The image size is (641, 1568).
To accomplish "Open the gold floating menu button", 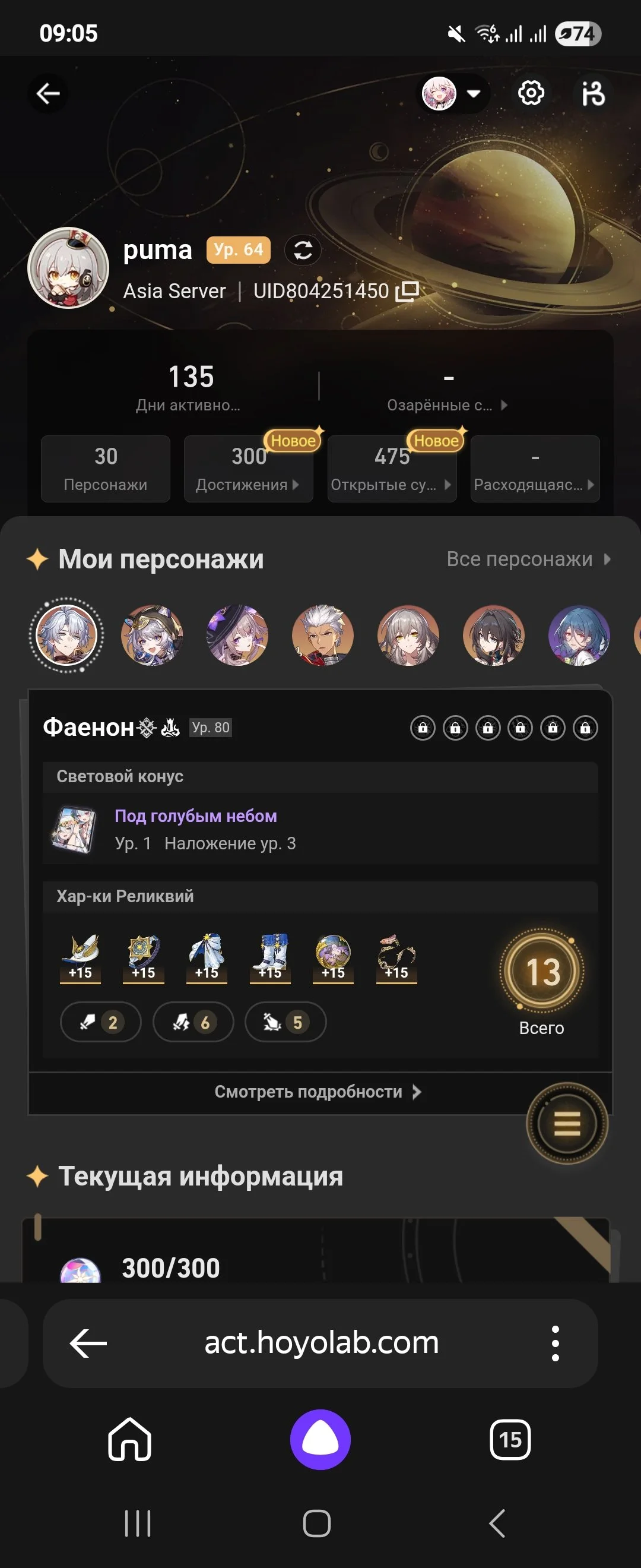I will coord(567,1123).
